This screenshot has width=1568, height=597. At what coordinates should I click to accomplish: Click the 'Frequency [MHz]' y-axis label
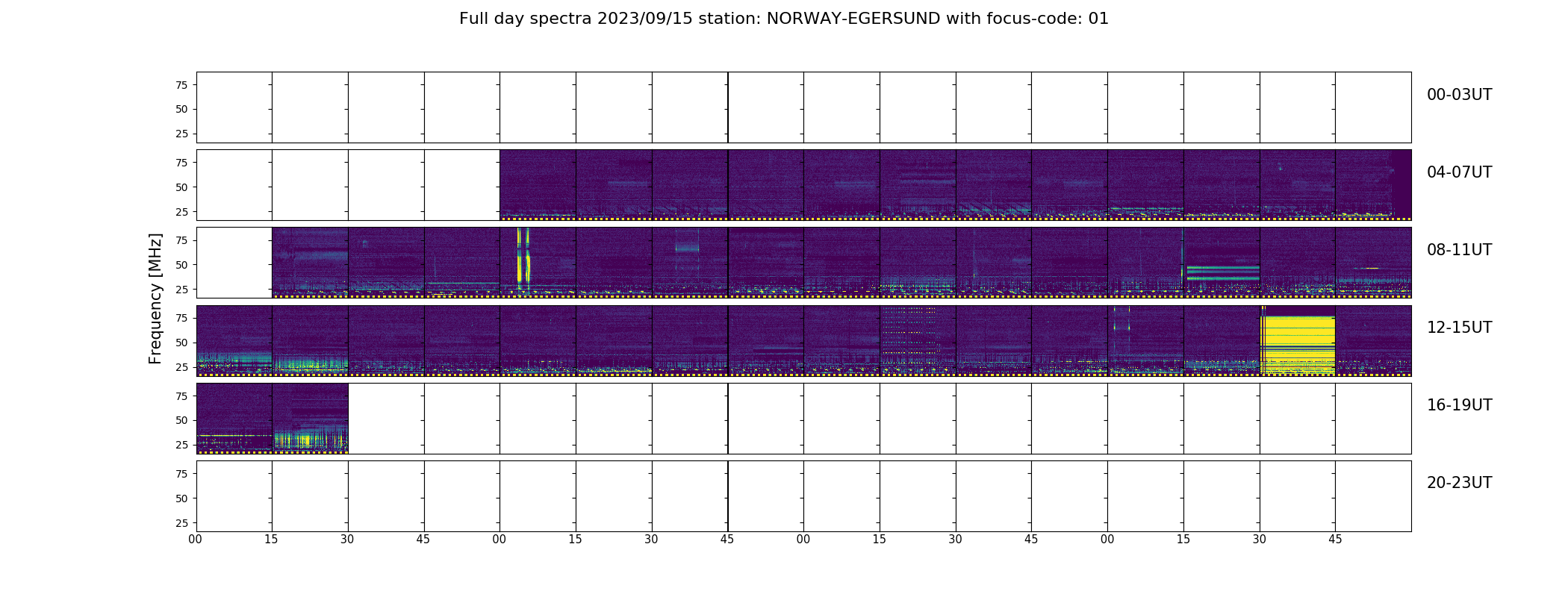click(155, 298)
